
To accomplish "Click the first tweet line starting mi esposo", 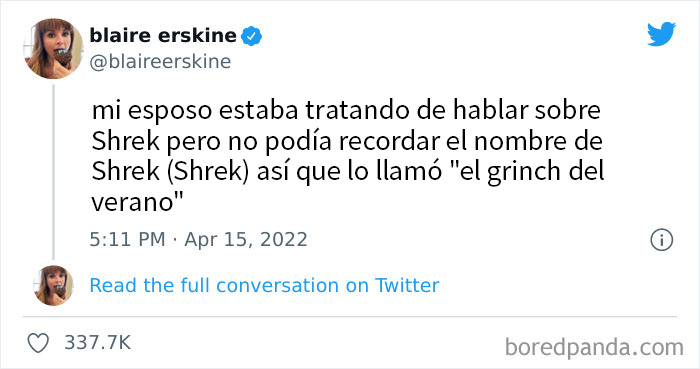I will tap(346, 110).
